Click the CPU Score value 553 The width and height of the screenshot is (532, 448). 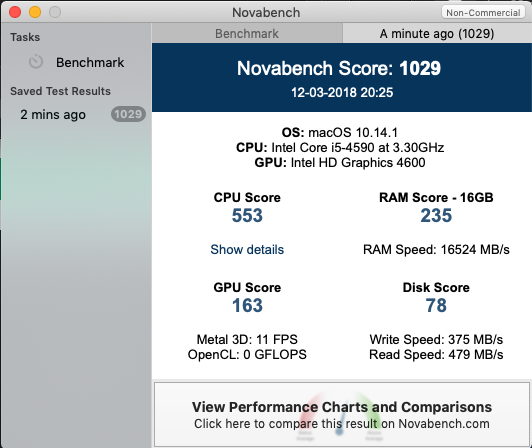247,216
